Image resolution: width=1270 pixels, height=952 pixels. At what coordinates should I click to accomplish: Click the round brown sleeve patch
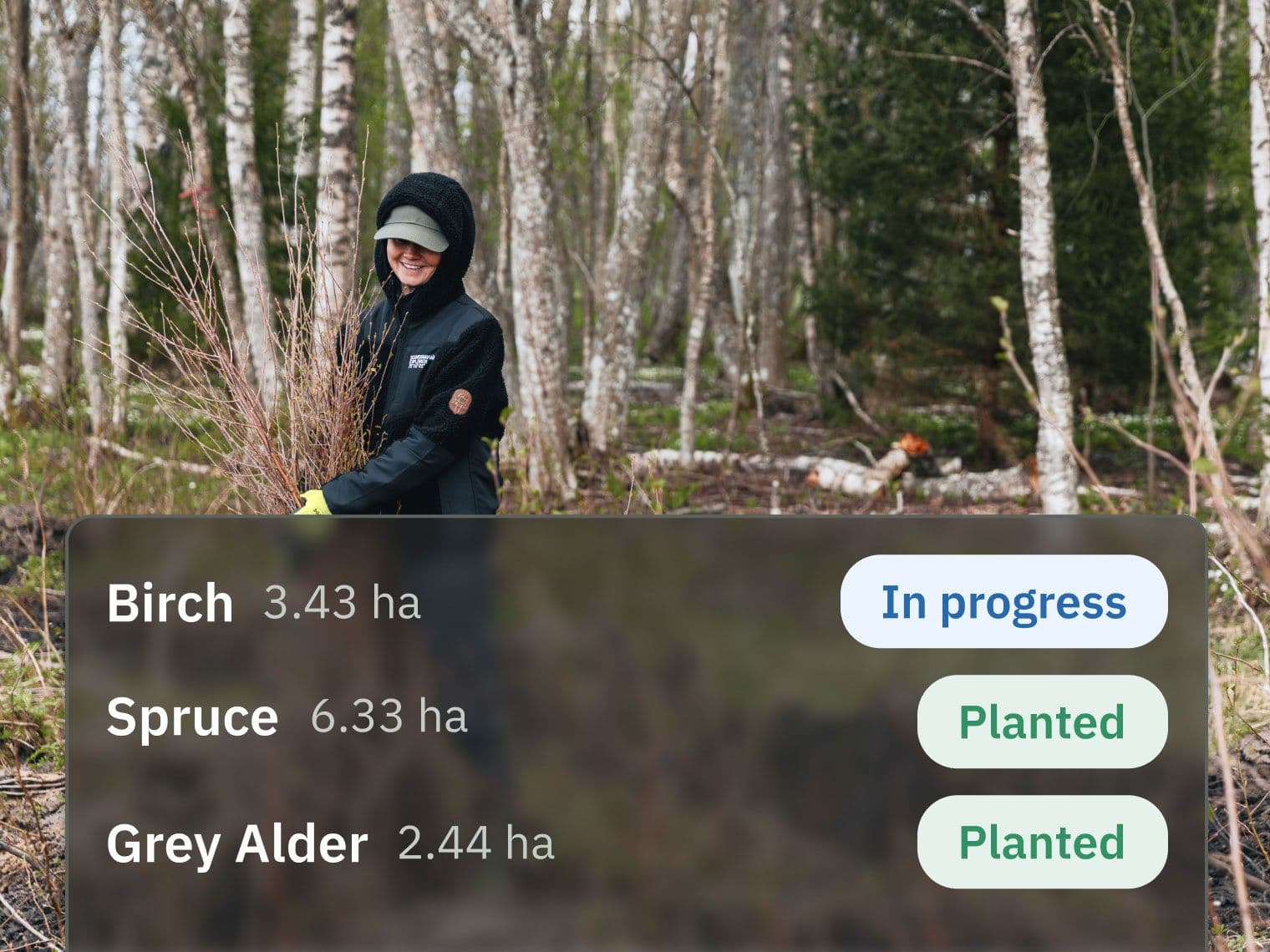(460, 402)
